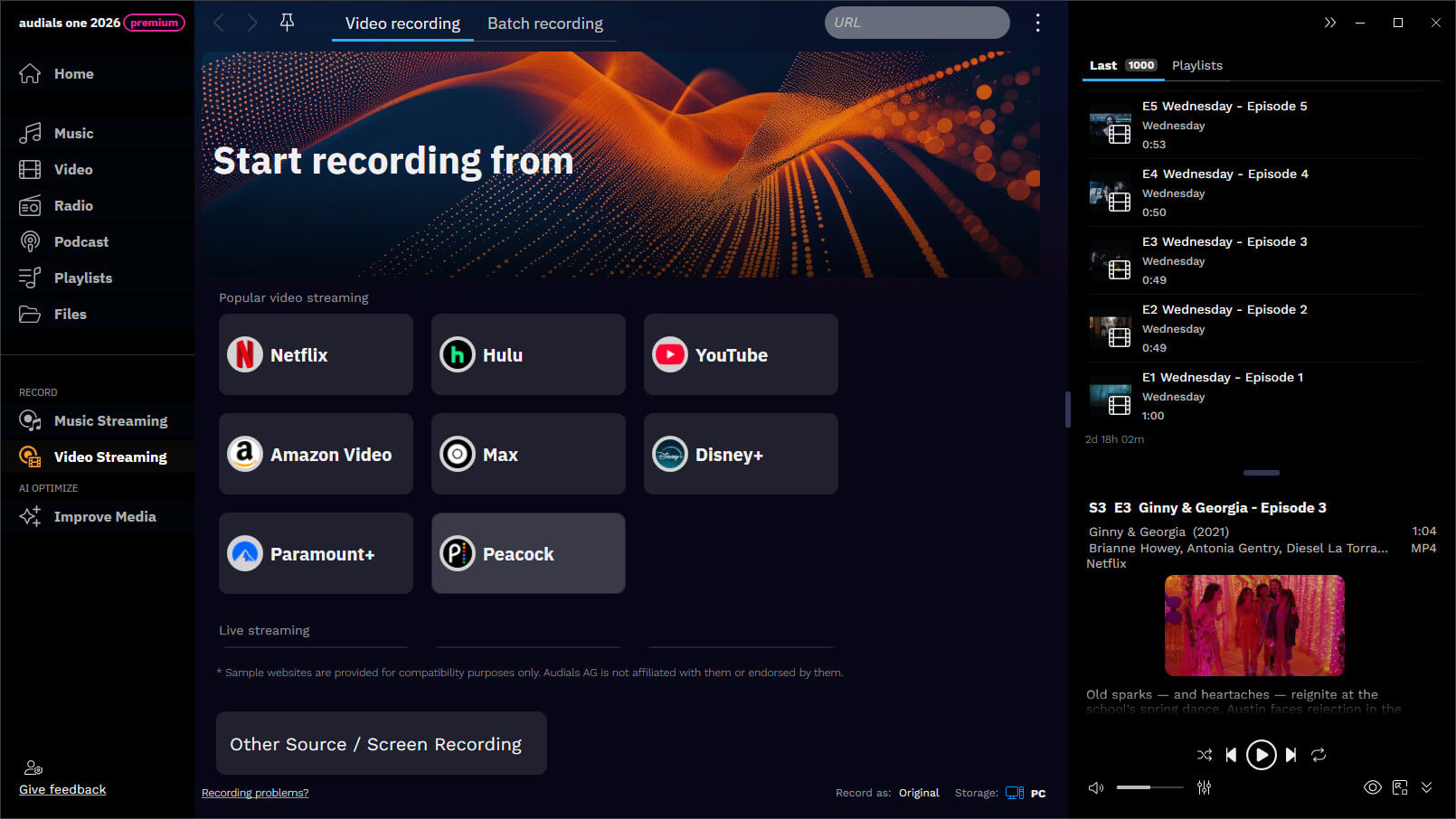
Task: Open the three-dot options menu
Action: pos(1037,22)
